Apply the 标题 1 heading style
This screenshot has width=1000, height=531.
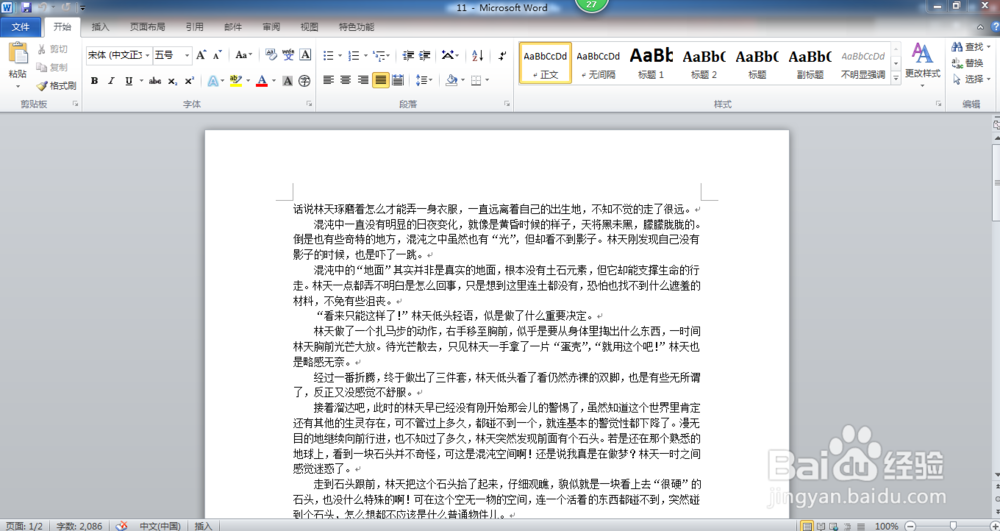pos(651,62)
